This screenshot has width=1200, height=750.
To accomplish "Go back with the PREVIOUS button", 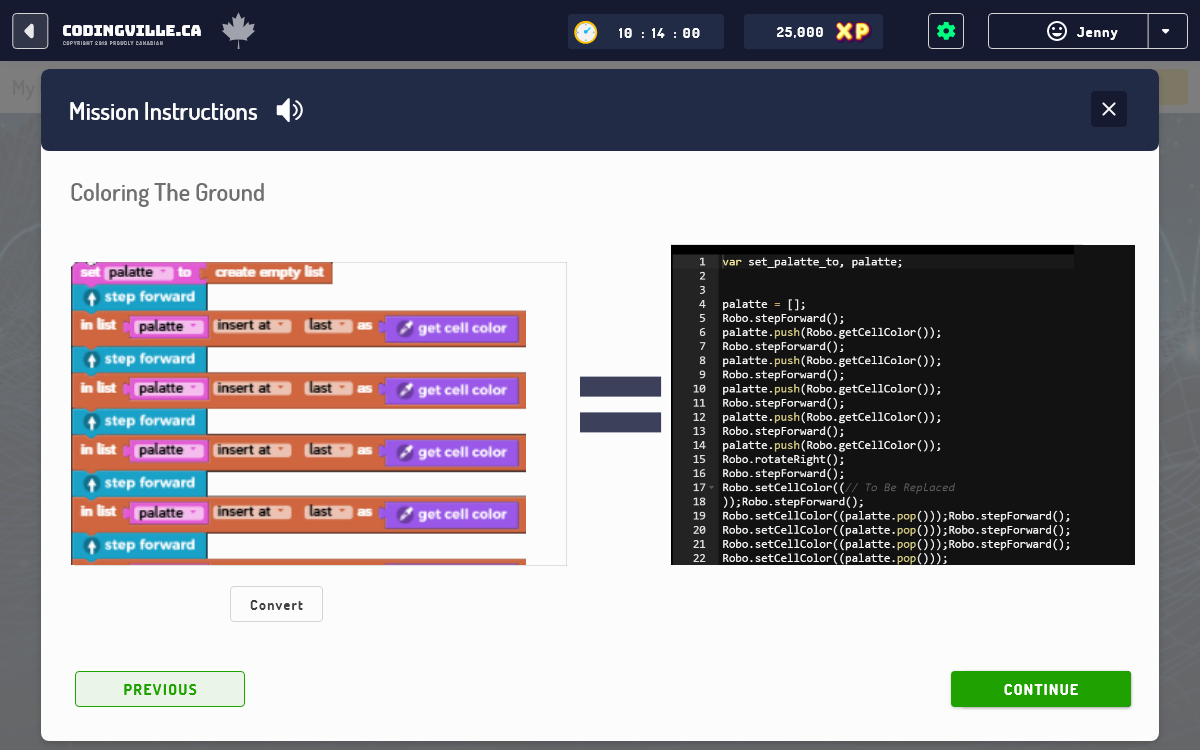I will 159,689.
